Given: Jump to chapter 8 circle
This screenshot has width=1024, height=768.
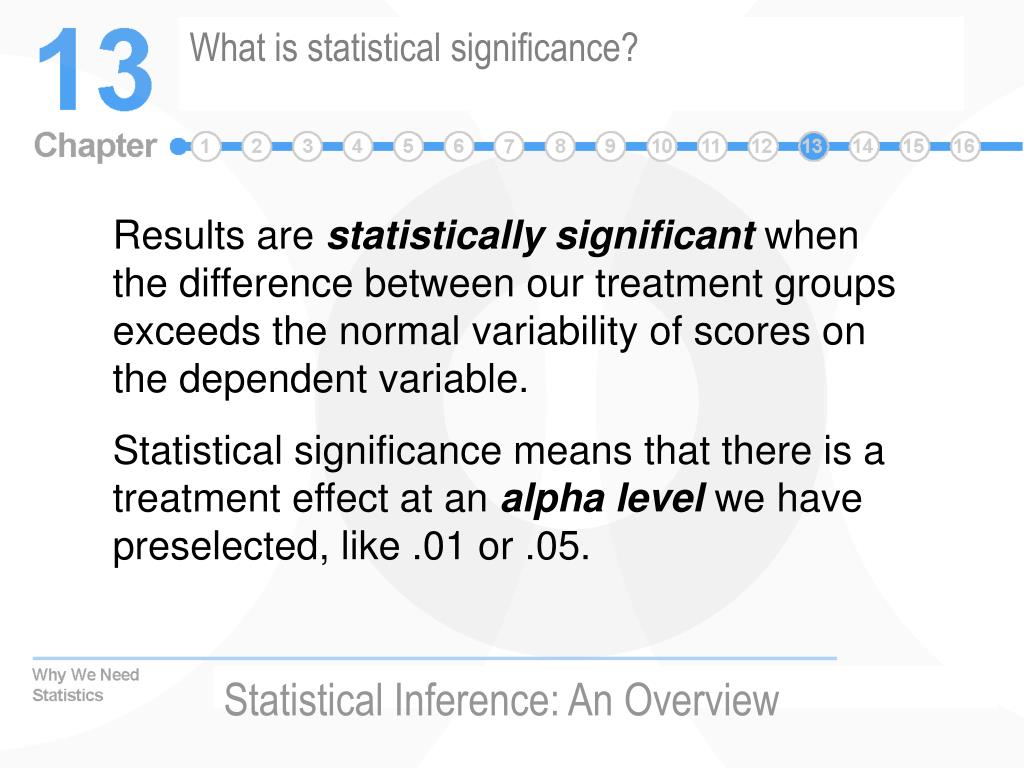Looking at the screenshot, I should click(560, 146).
